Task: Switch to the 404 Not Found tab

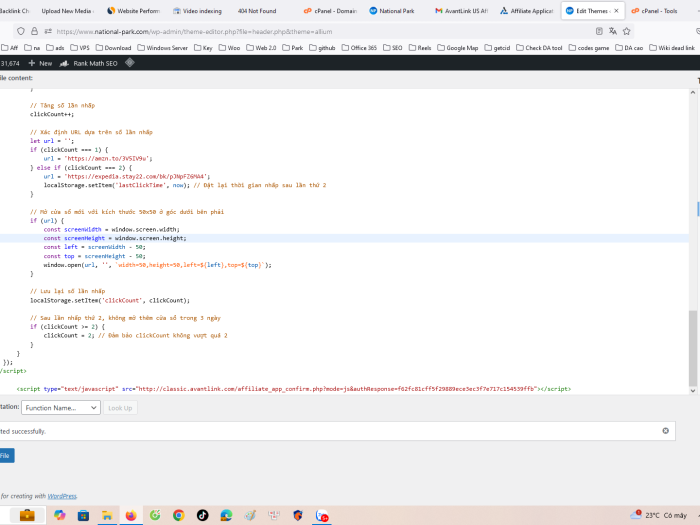Action: [257, 11]
